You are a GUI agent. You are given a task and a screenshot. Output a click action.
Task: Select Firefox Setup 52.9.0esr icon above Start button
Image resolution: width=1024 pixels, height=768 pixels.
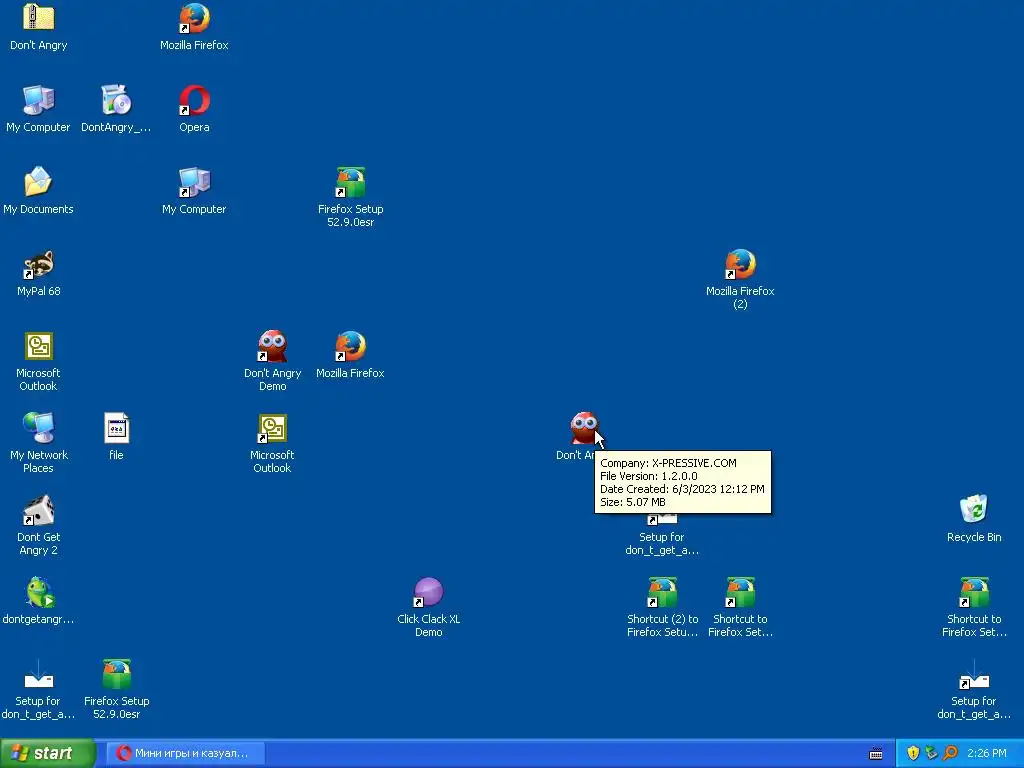116,674
